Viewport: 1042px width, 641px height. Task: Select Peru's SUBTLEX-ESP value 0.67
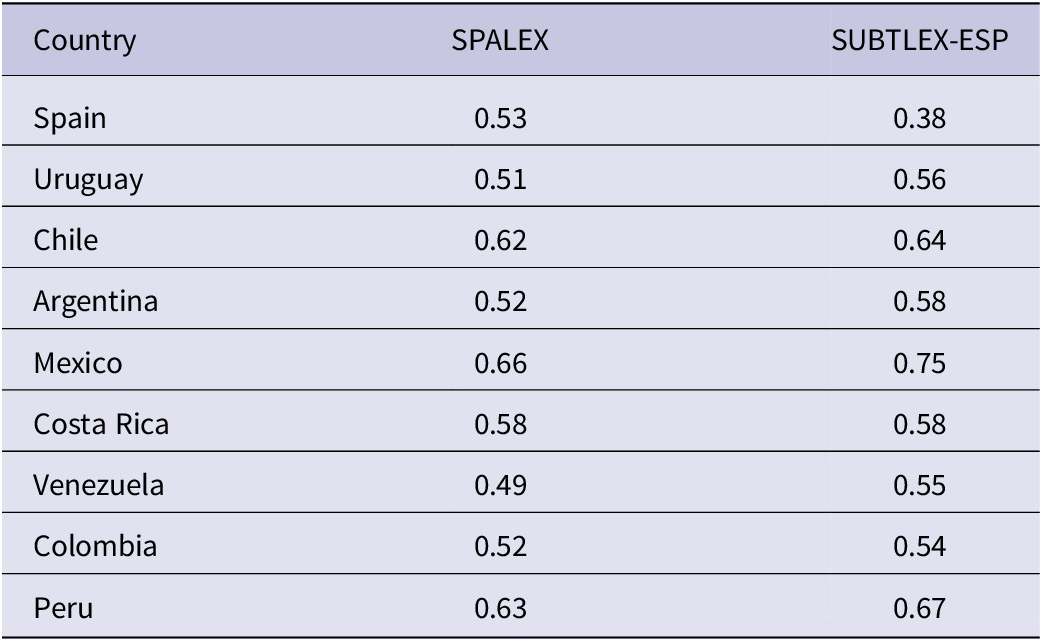coord(919,608)
